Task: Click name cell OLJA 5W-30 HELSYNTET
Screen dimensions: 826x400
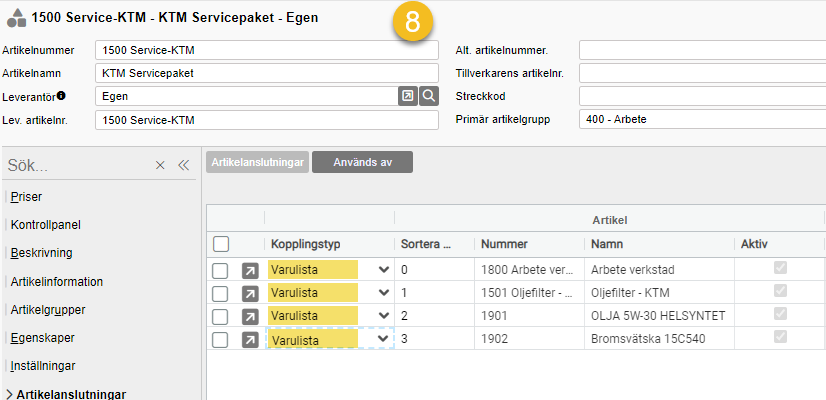Action: click(659, 316)
